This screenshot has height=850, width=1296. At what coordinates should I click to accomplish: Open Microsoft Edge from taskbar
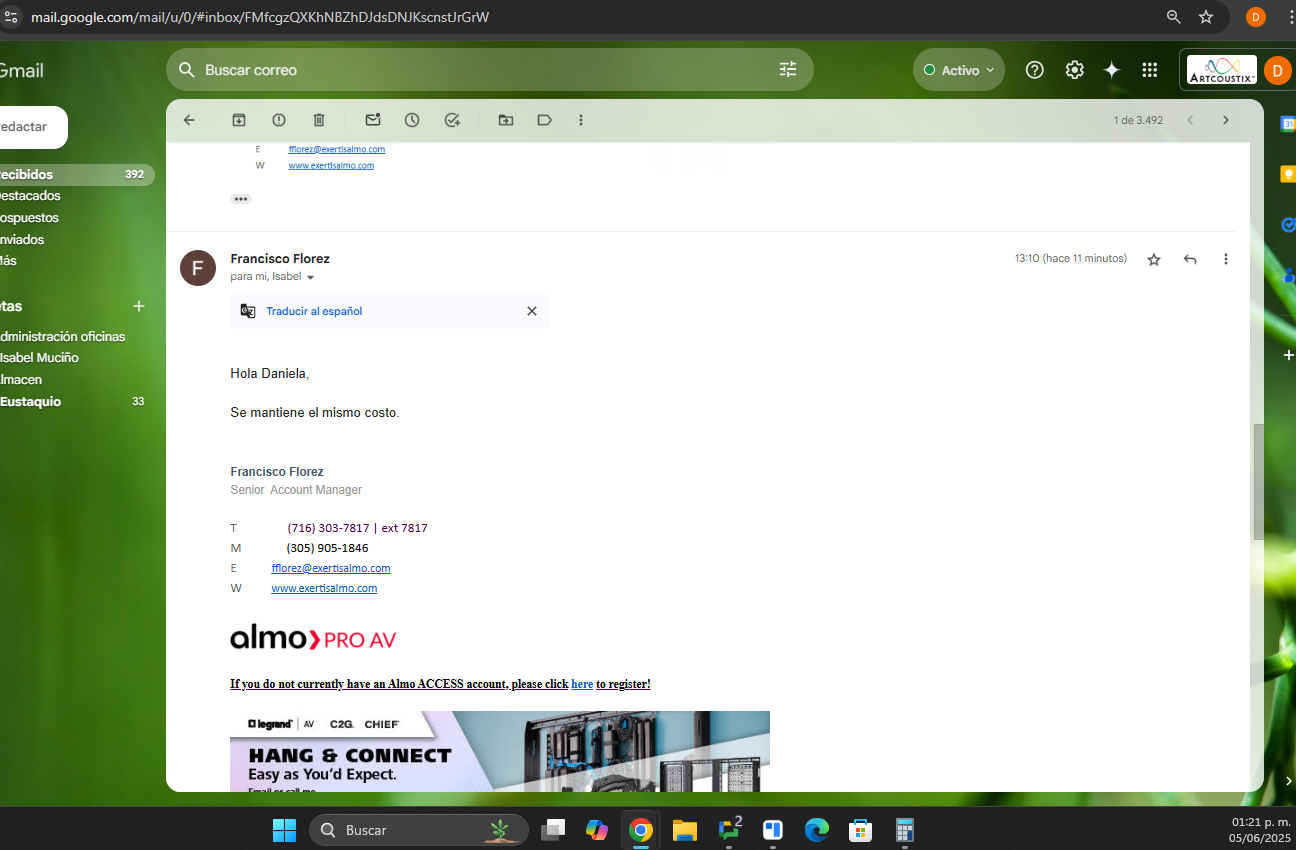coord(817,830)
